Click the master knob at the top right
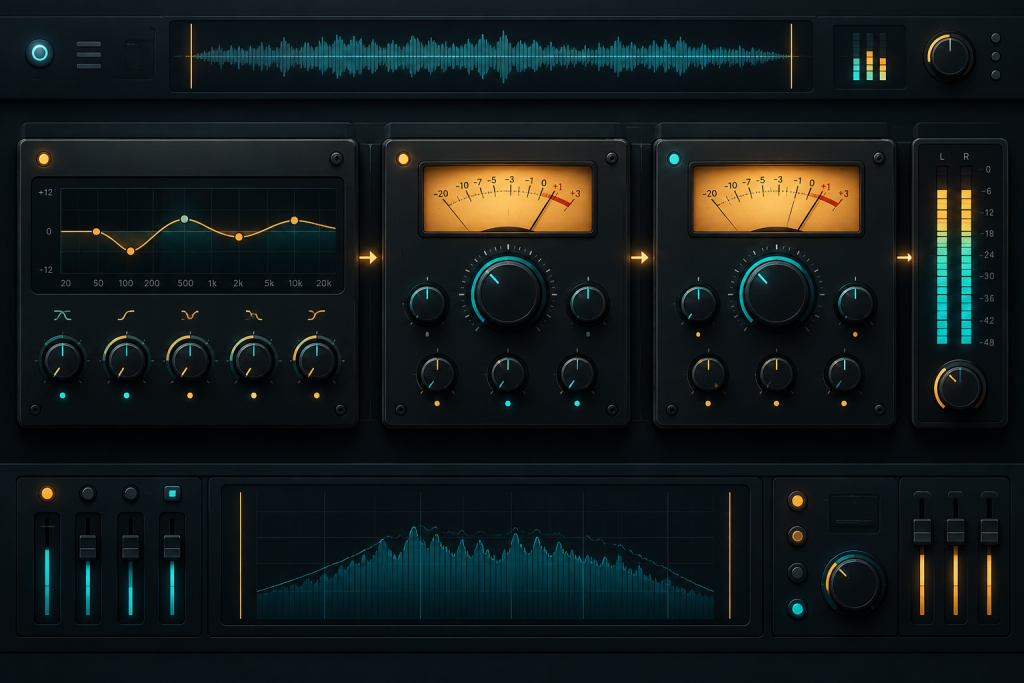The image size is (1024, 683). point(950,56)
